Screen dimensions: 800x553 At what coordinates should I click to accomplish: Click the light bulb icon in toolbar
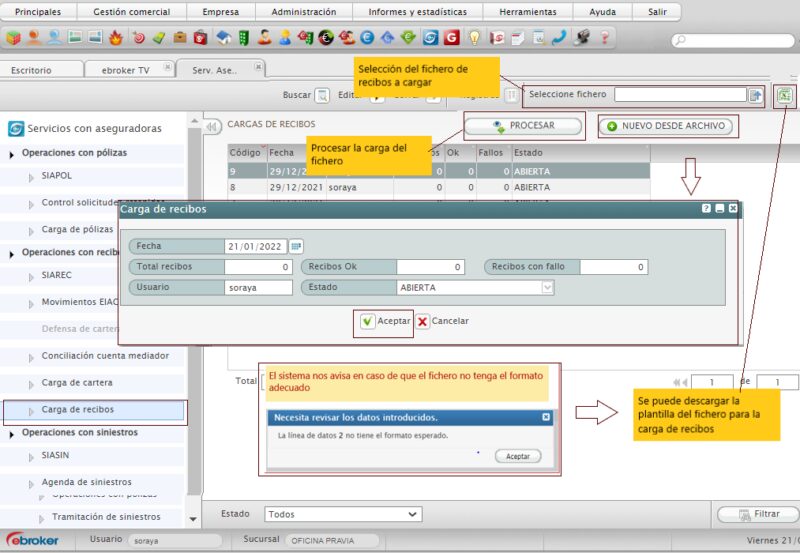(474, 38)
